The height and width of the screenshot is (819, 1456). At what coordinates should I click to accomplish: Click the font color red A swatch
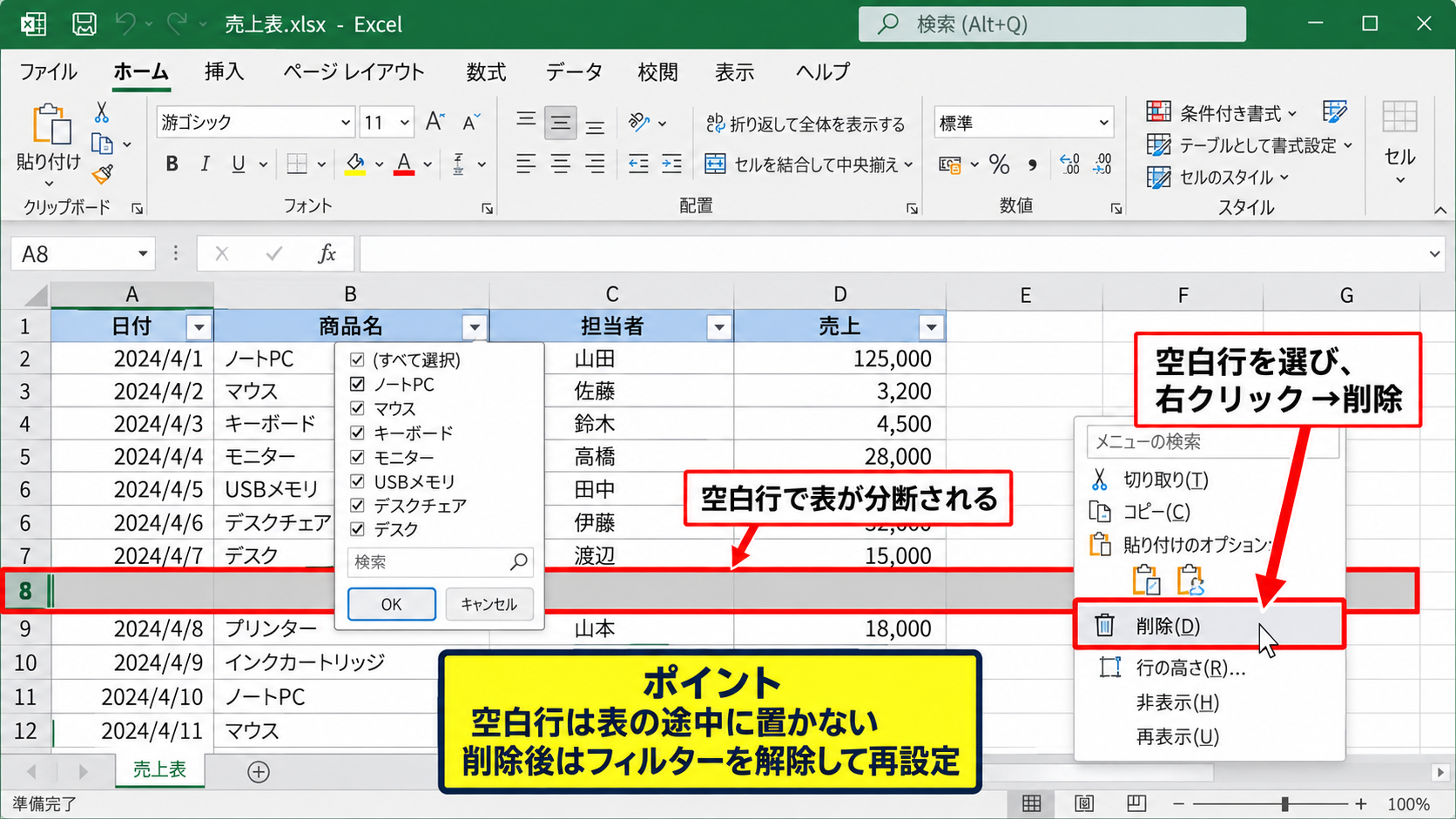[404, 164]
